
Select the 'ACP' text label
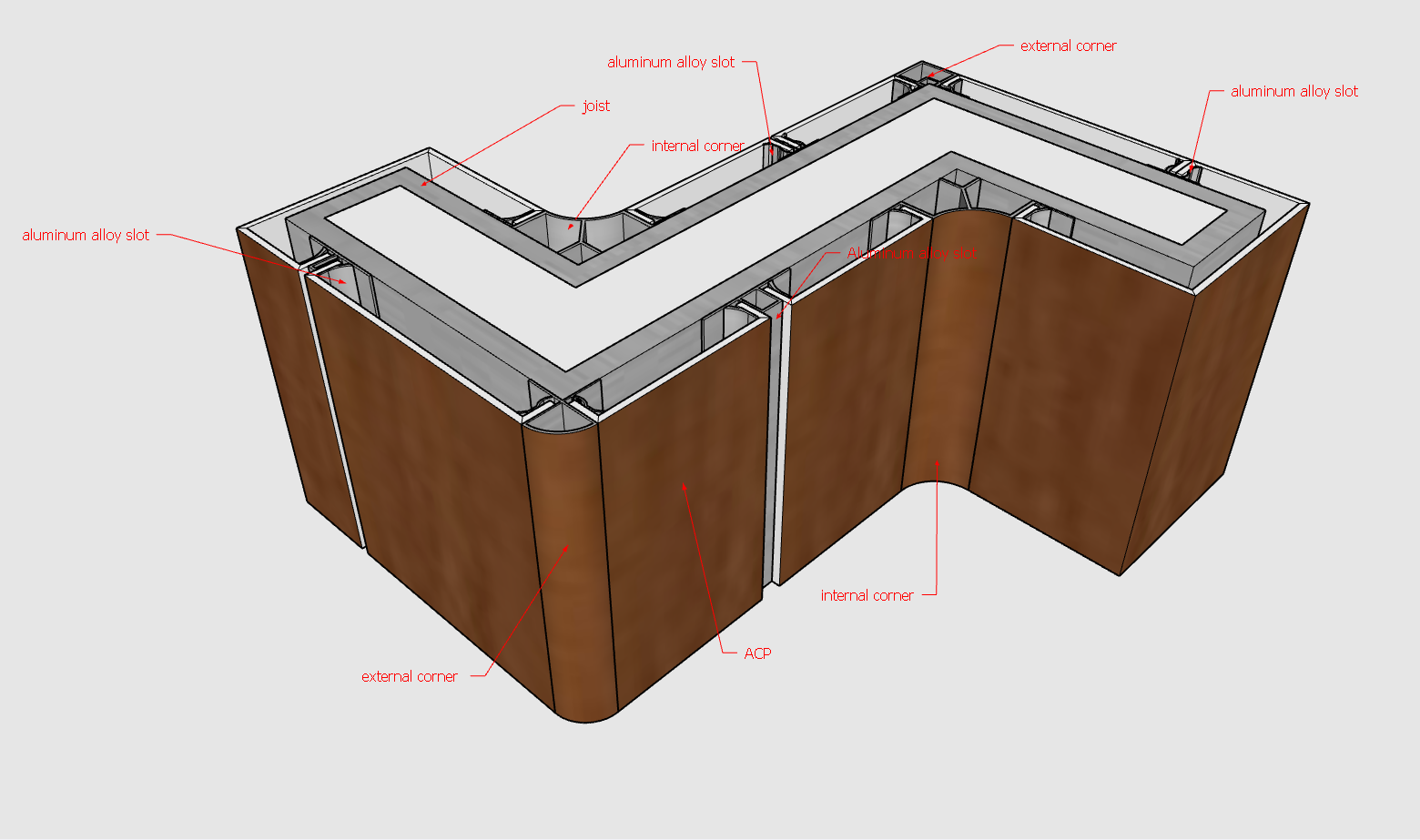pyautogui.click(x=757, y=653)
